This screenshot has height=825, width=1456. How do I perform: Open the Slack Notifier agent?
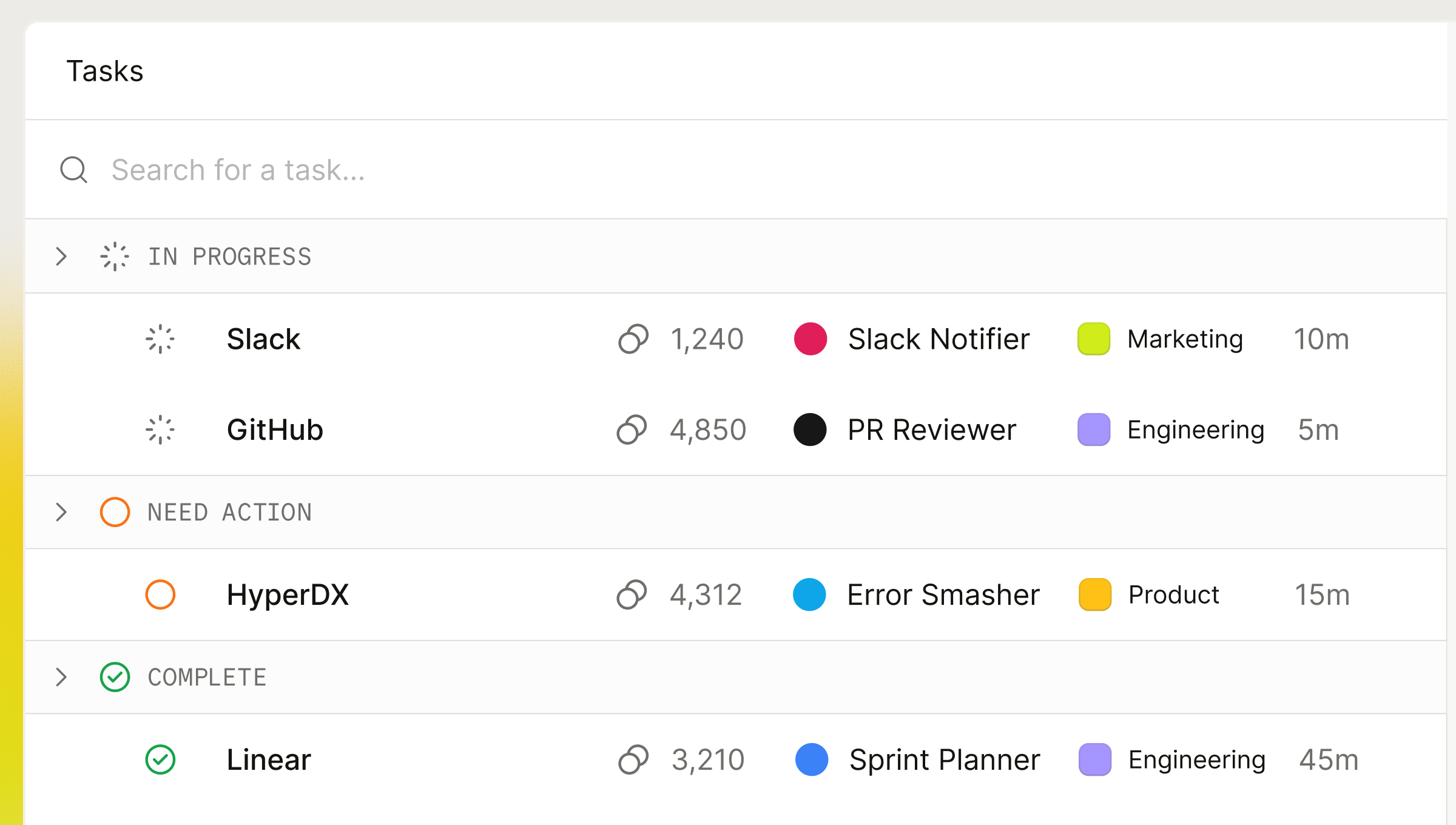939,339
